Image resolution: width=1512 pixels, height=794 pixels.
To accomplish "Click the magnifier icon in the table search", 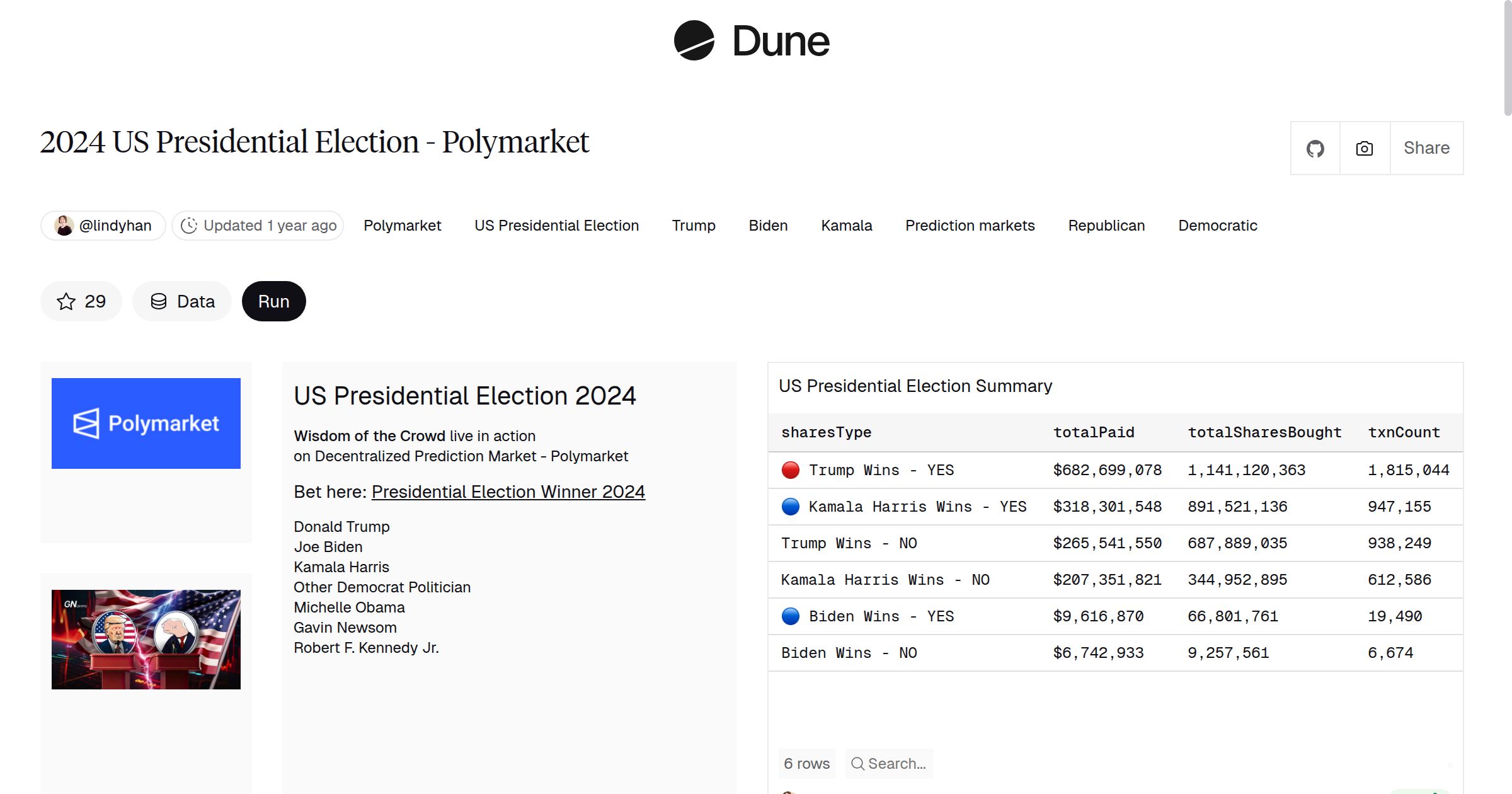I will point(857,763).
